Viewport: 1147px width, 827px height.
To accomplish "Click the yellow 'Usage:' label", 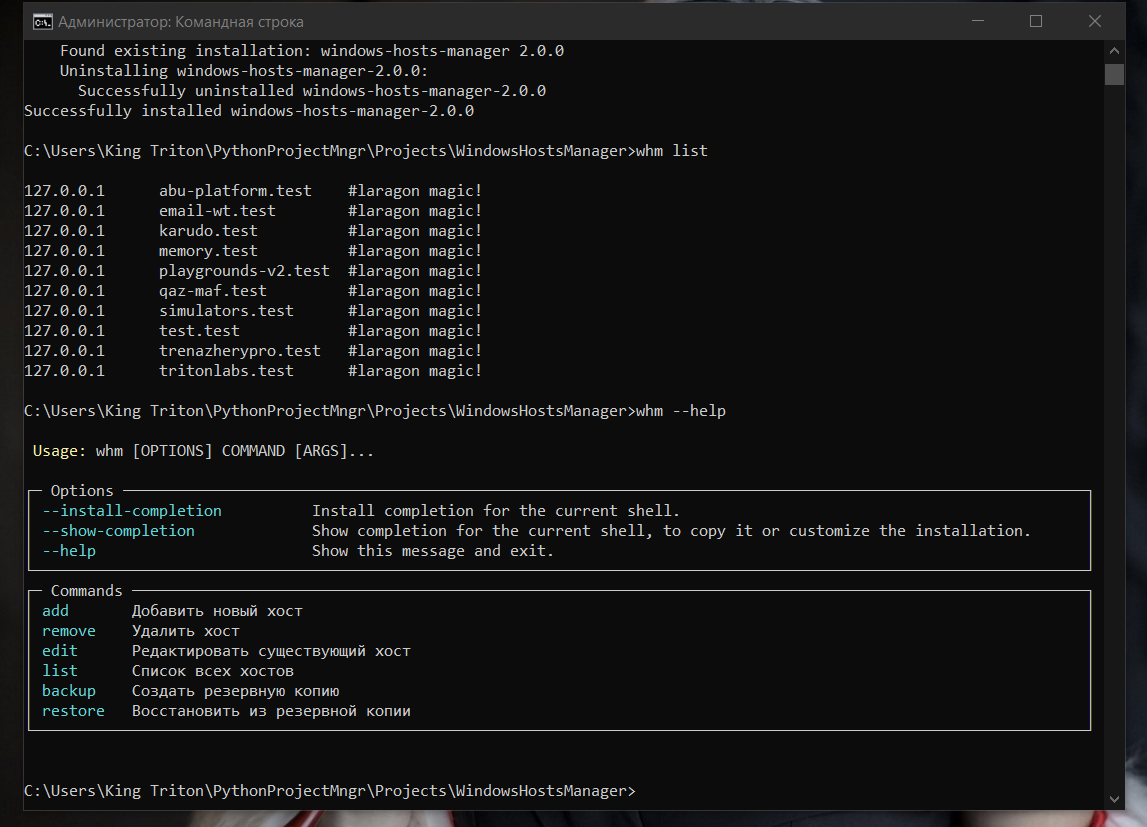I will [60, 451].
